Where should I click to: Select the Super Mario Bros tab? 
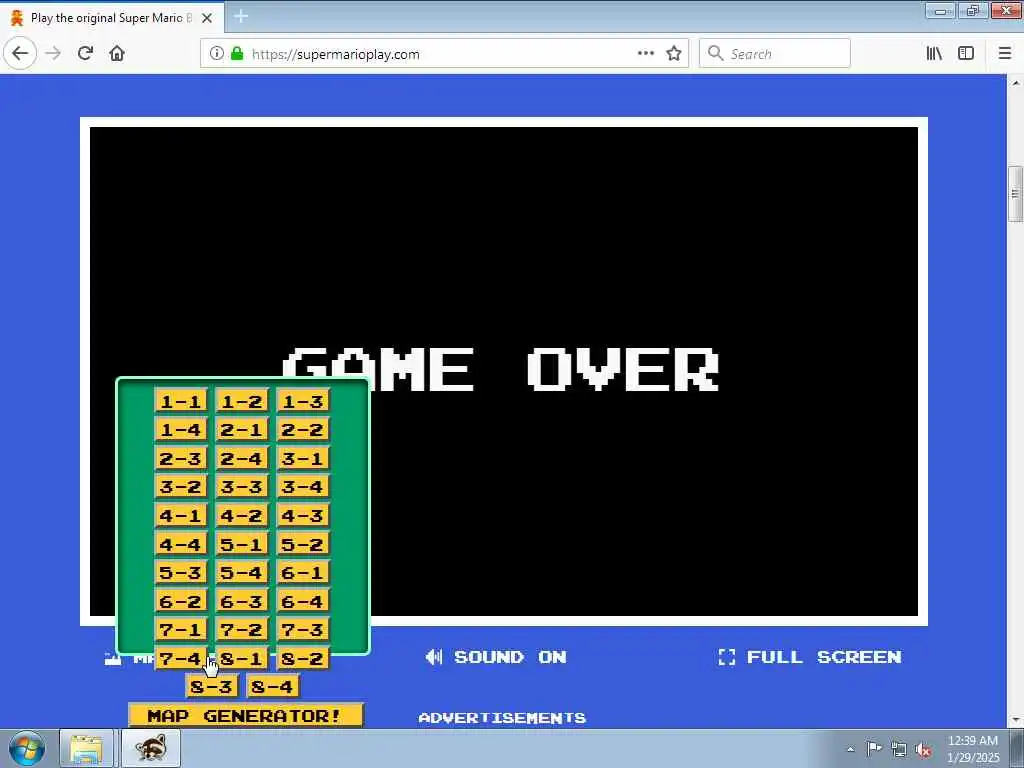click(111, 18)
